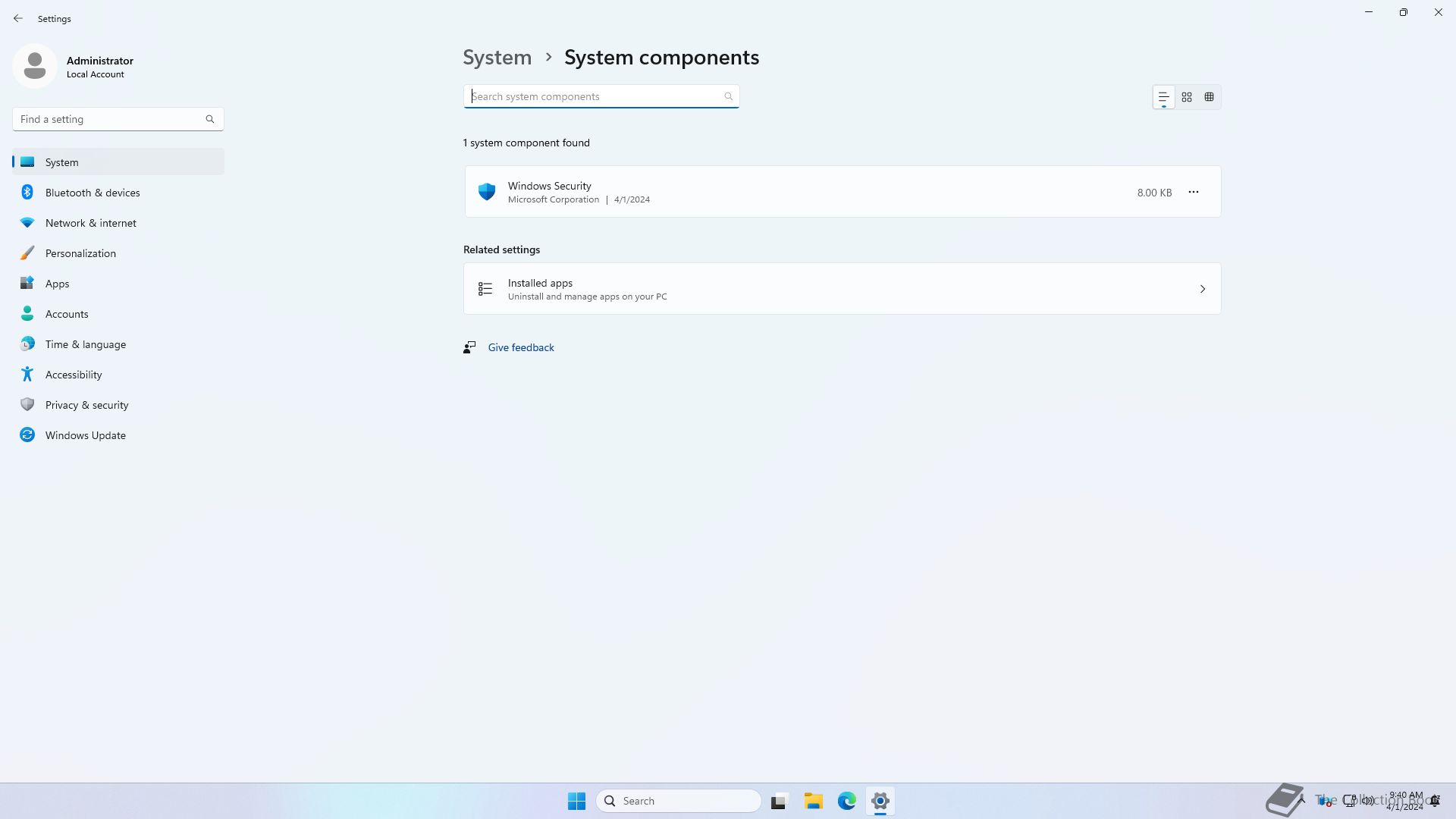Switch to list view layout

pyautogui.click(x=1163, y=97)
